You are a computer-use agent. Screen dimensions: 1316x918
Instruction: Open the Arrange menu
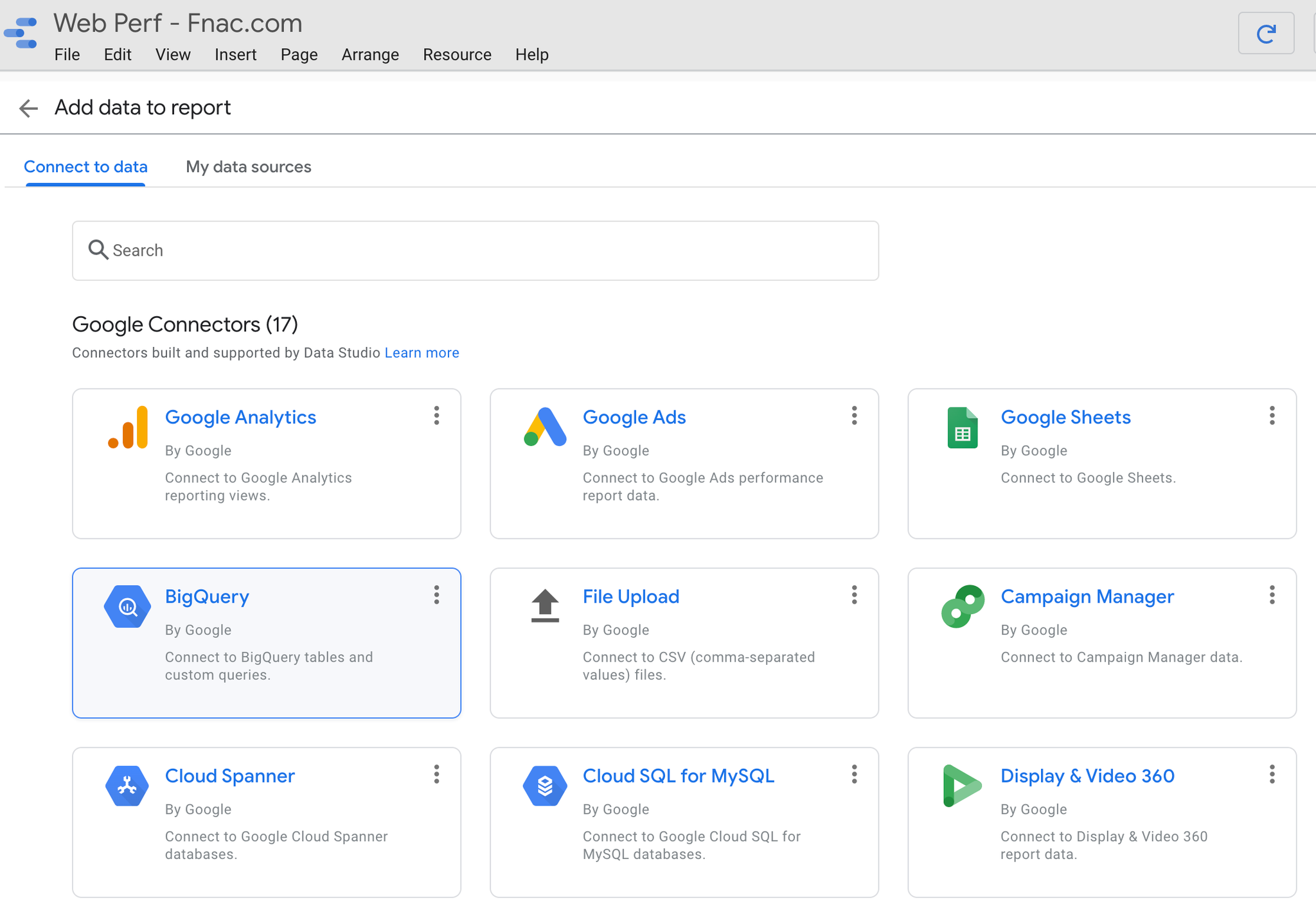point(370,55)
